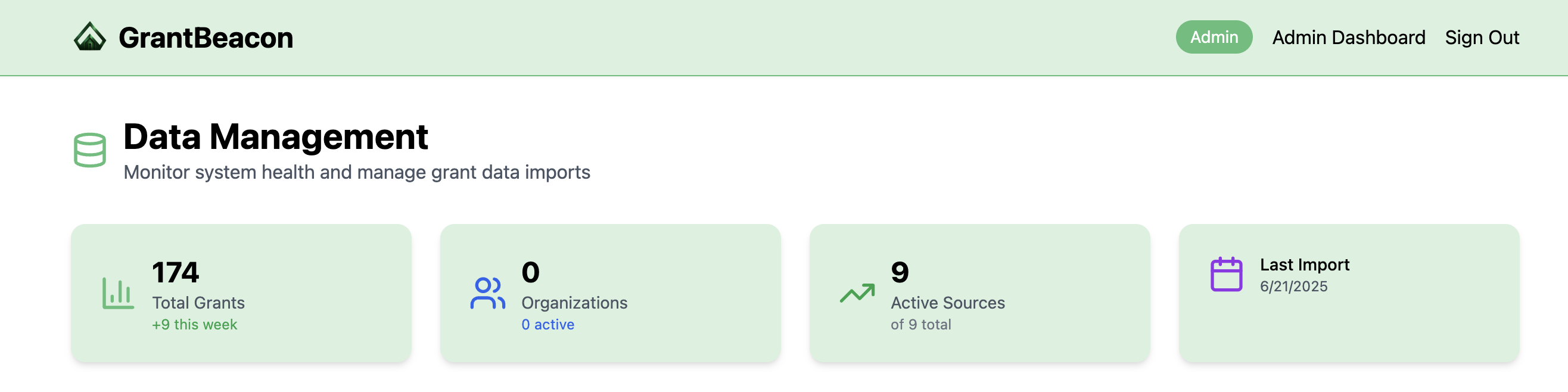Click the green Admin badge
Image resolution: width=1568 pixels, height=392 pixels.
(x=1213, y=37)
